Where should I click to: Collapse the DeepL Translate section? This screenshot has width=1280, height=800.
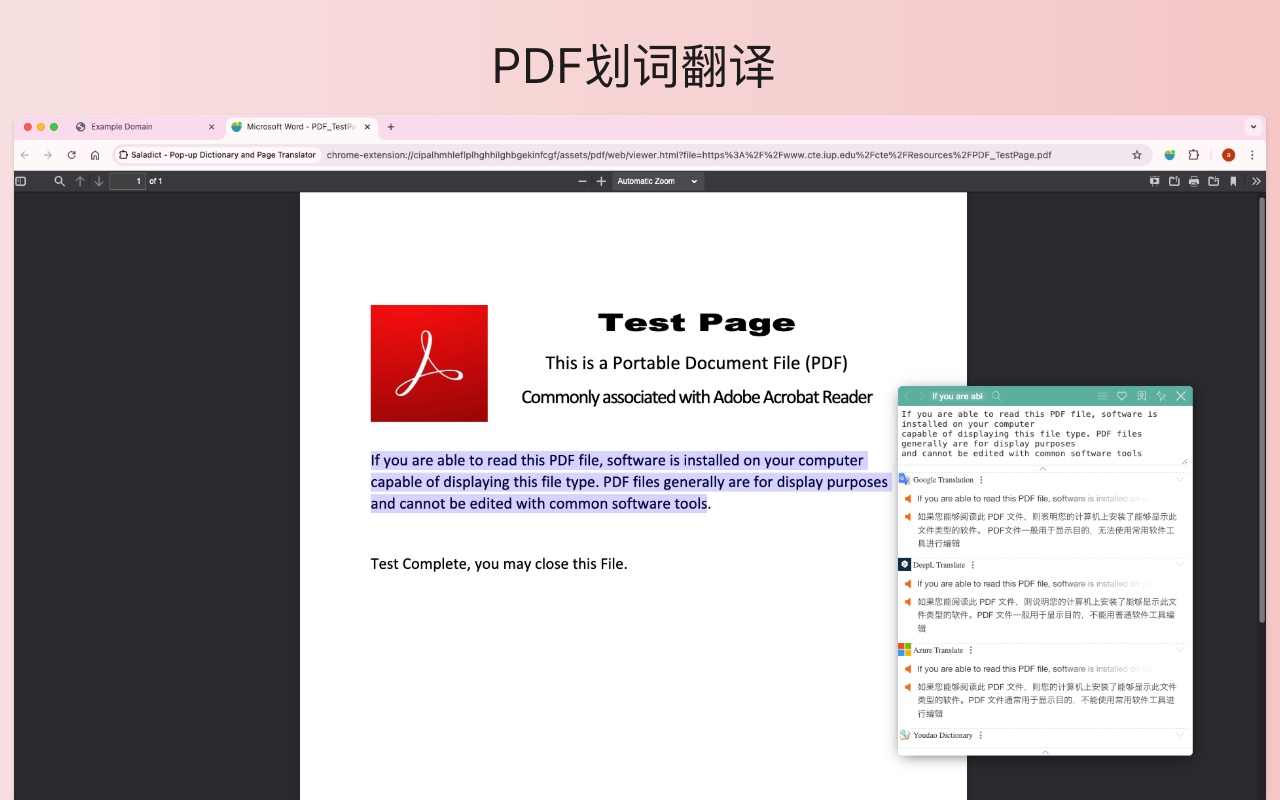(1178, 564)
